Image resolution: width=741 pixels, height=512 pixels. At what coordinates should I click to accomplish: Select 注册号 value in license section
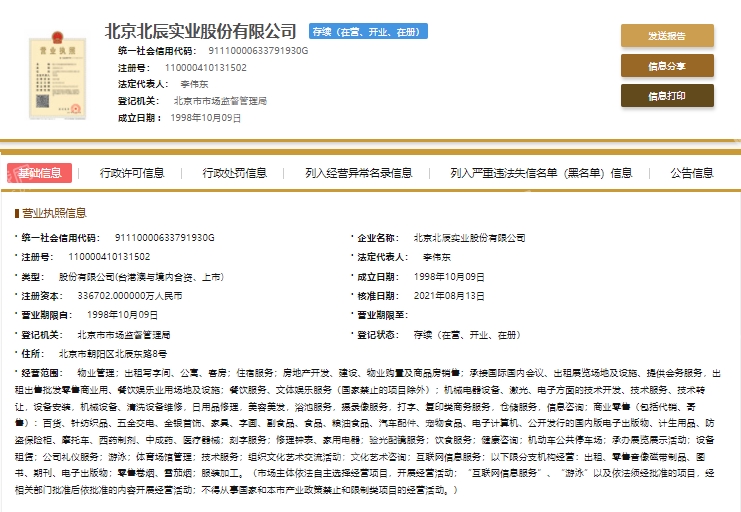click(x=109, y=257)
